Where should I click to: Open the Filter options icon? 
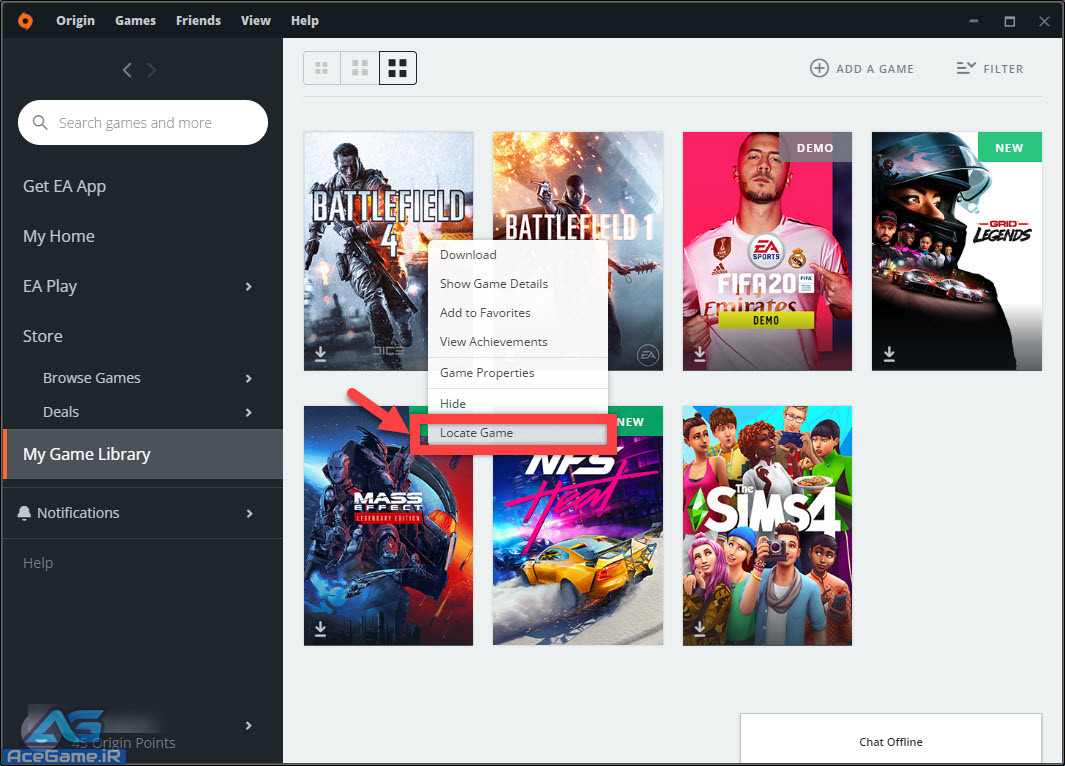[x=965, y=68]
